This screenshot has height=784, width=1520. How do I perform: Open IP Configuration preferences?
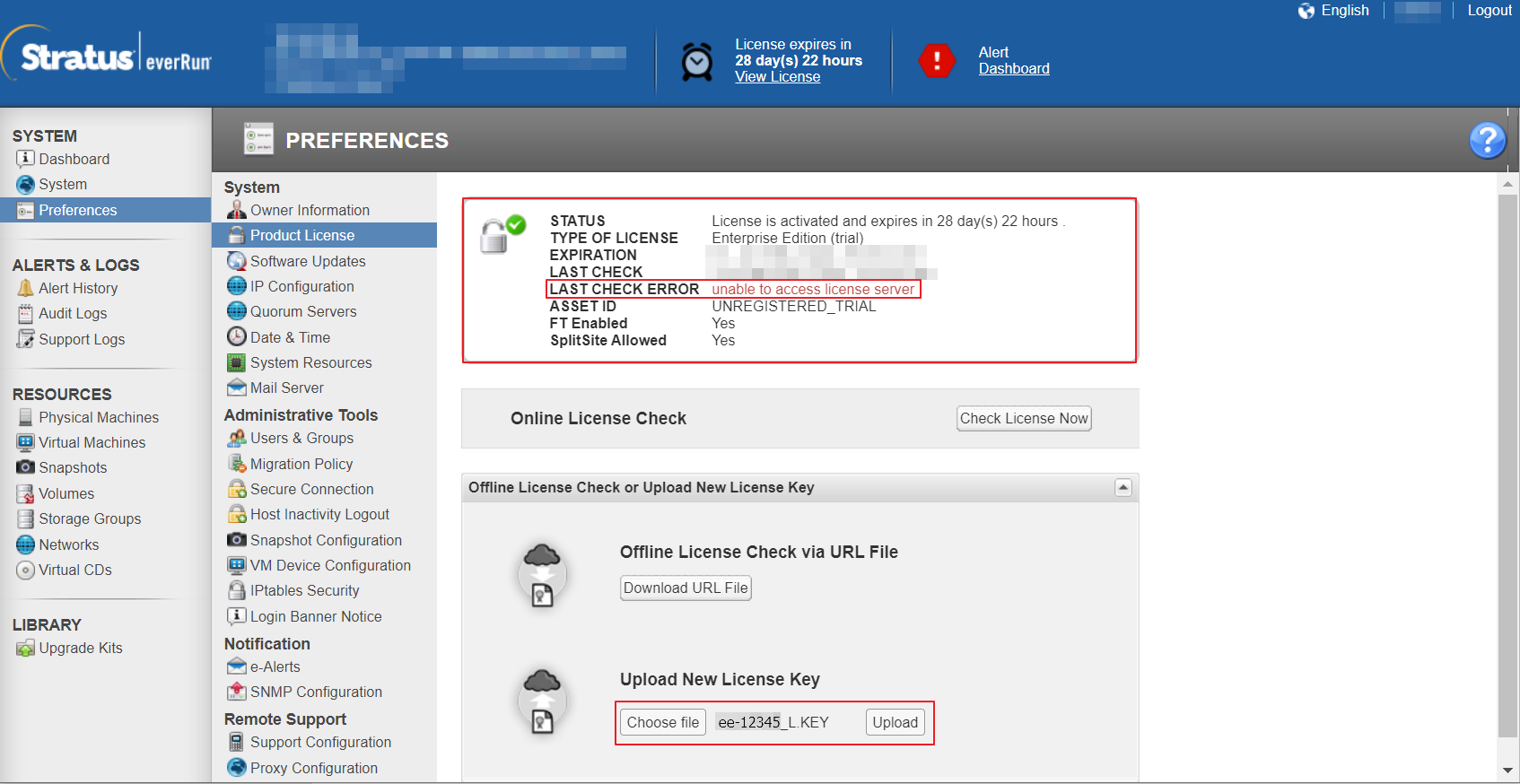click(301, 286)
